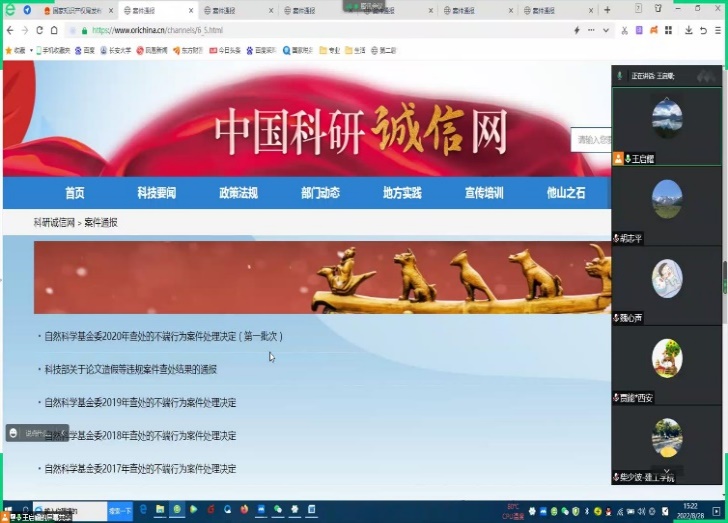The width and height of the screenshot is (728, 523).
Task: Open 科技部关于论文造假 notice link
Action: (x=130, y=369)
